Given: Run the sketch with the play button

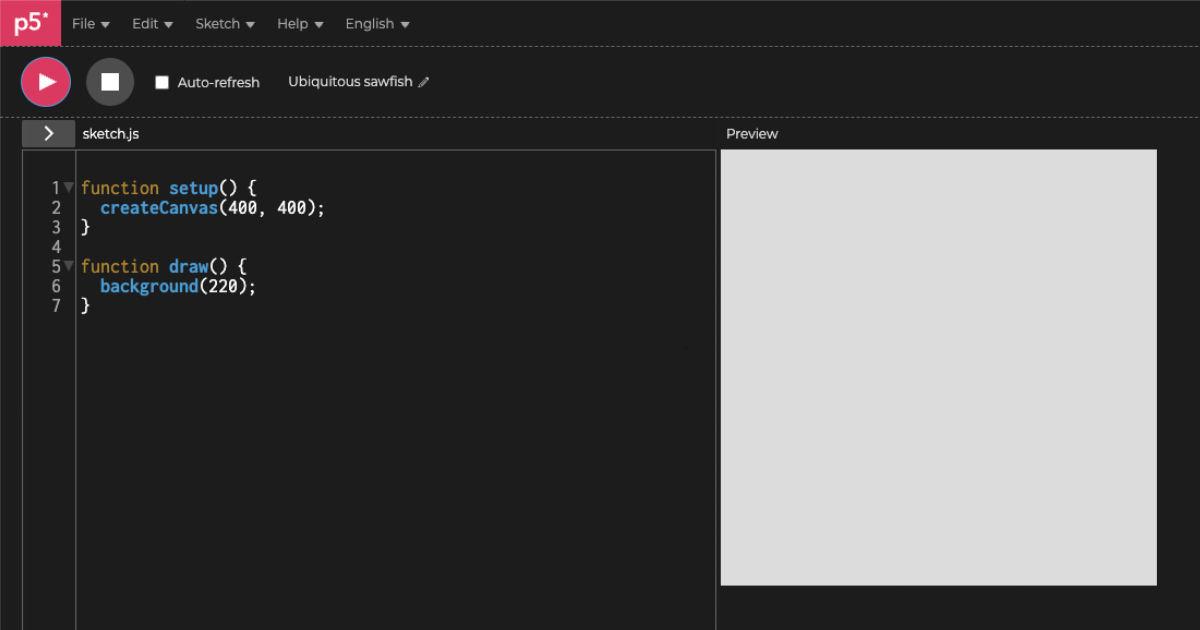Looking at the screenshot, I should pos(46,82).
